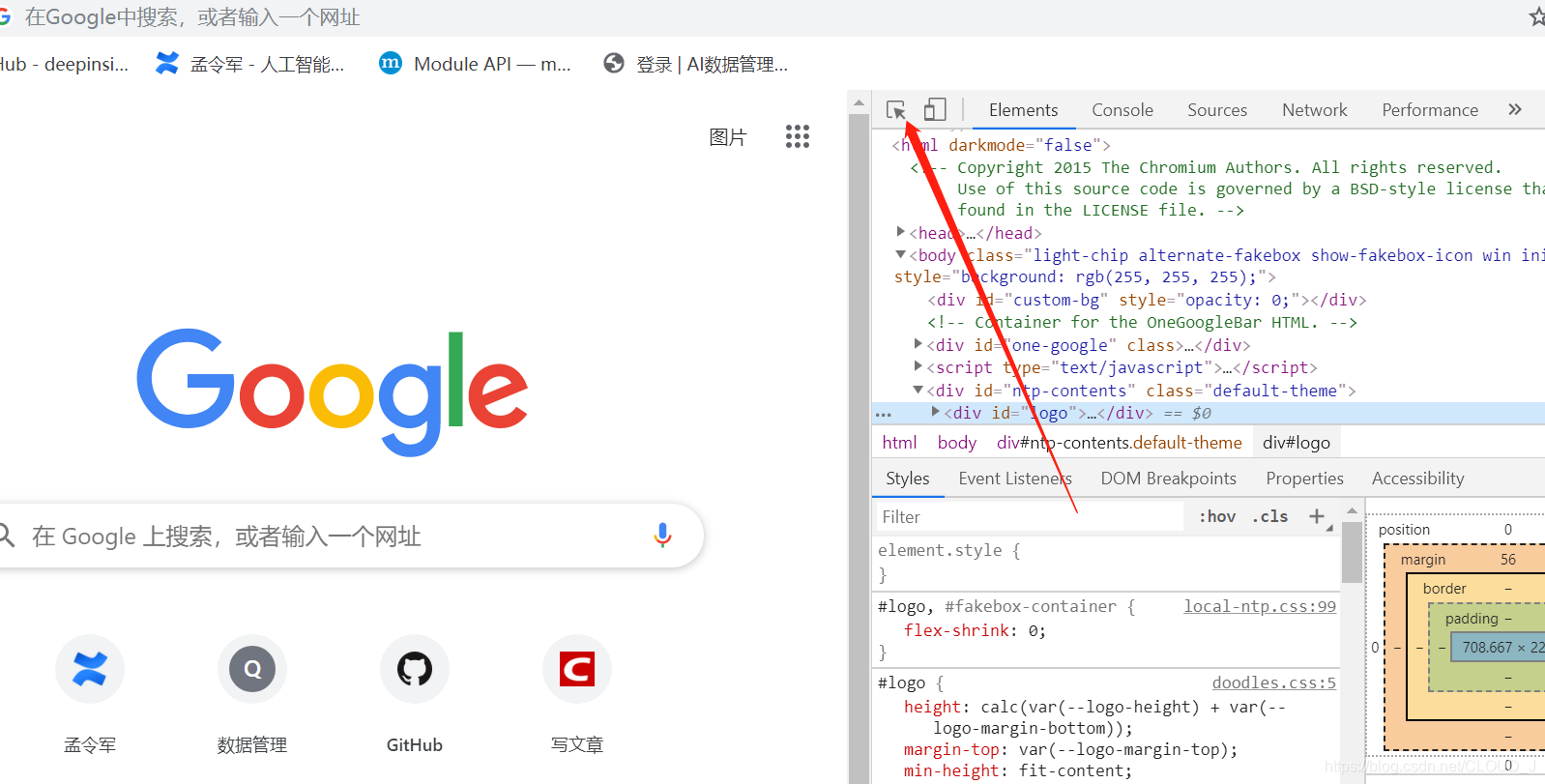This screenshot has height=784, width=1545.
Task: Expand the script text/javascript node
Action: [x=918, y=366]
